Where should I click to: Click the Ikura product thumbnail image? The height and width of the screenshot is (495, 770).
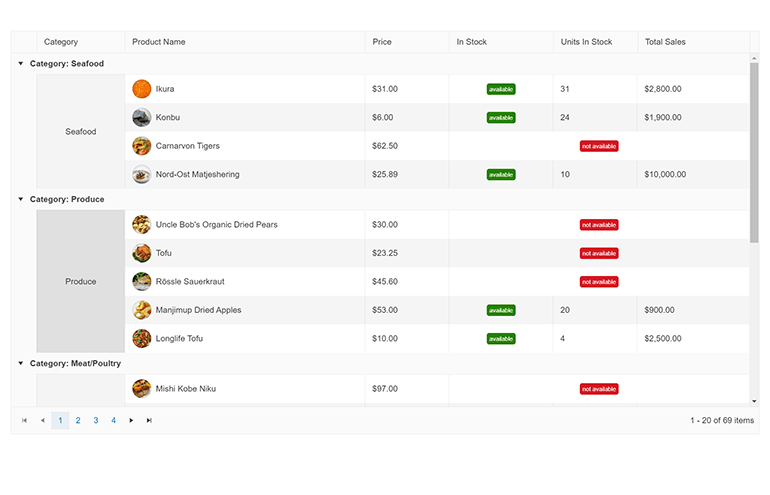(x=142, y=89)
